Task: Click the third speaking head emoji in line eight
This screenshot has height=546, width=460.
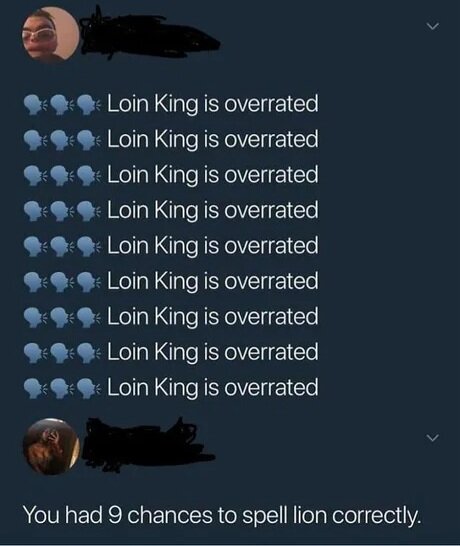Action: 87,352
